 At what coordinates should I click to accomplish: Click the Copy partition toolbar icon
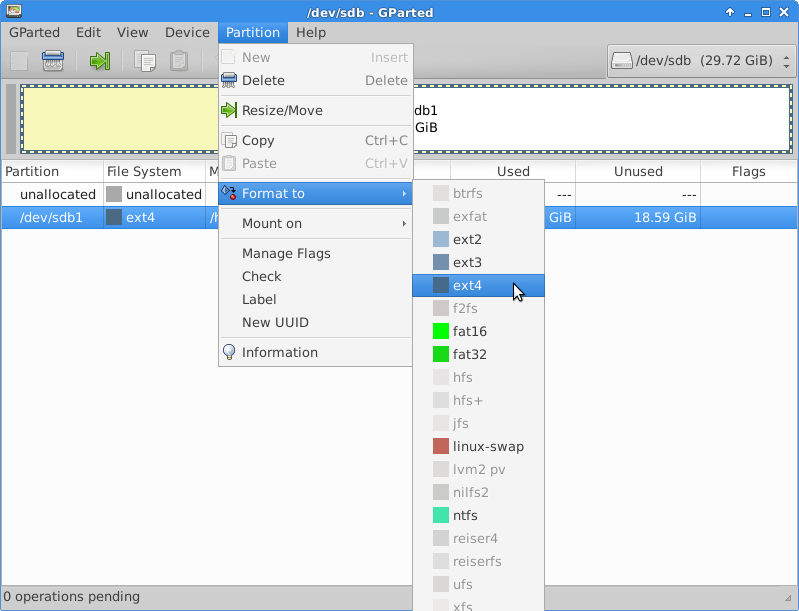[145, 61]
